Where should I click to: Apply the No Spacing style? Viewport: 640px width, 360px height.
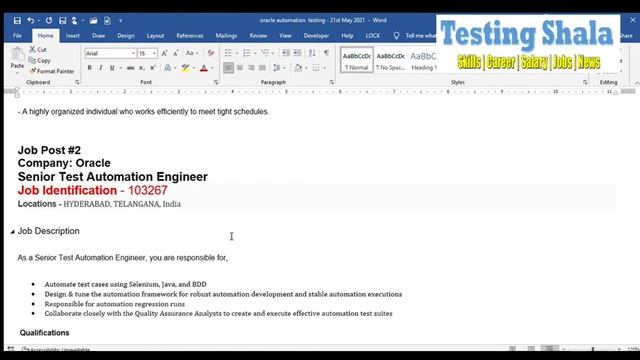390,60
